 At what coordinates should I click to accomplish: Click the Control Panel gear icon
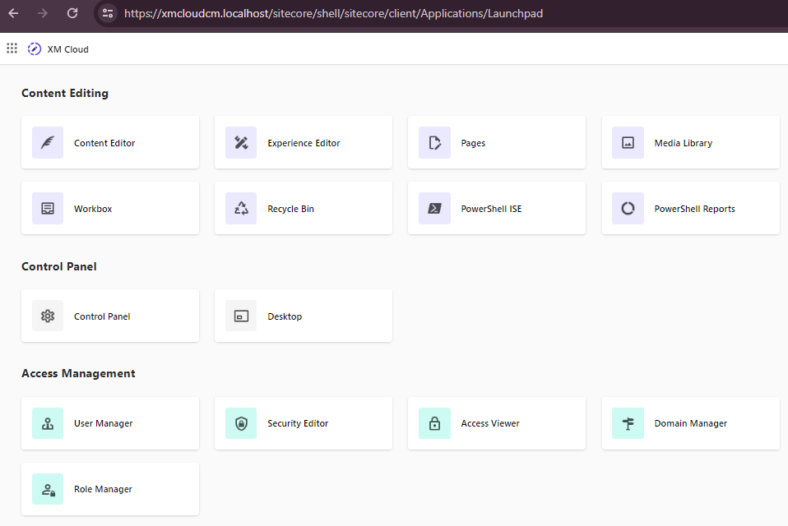click(x=48, y=316)
